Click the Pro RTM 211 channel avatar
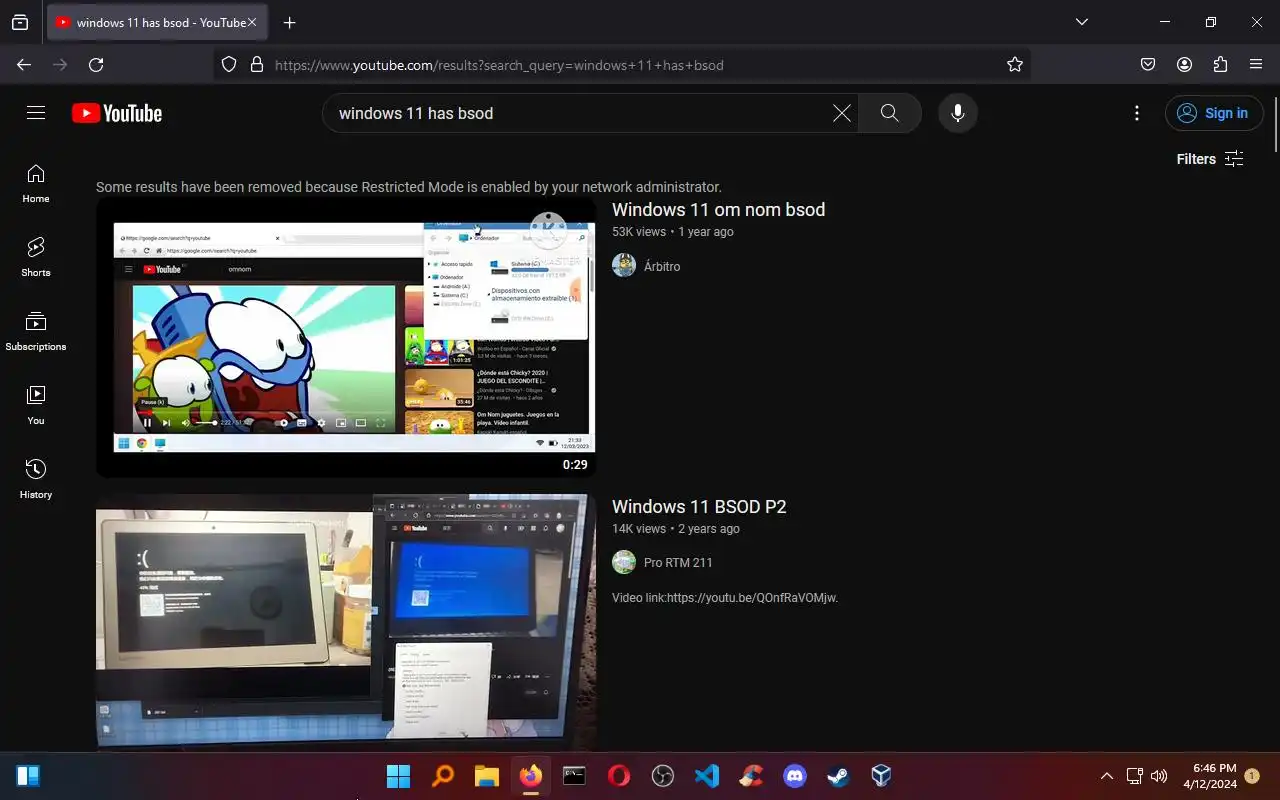Viewport: 1280px width, 800px height. click(x=624, y=562)
